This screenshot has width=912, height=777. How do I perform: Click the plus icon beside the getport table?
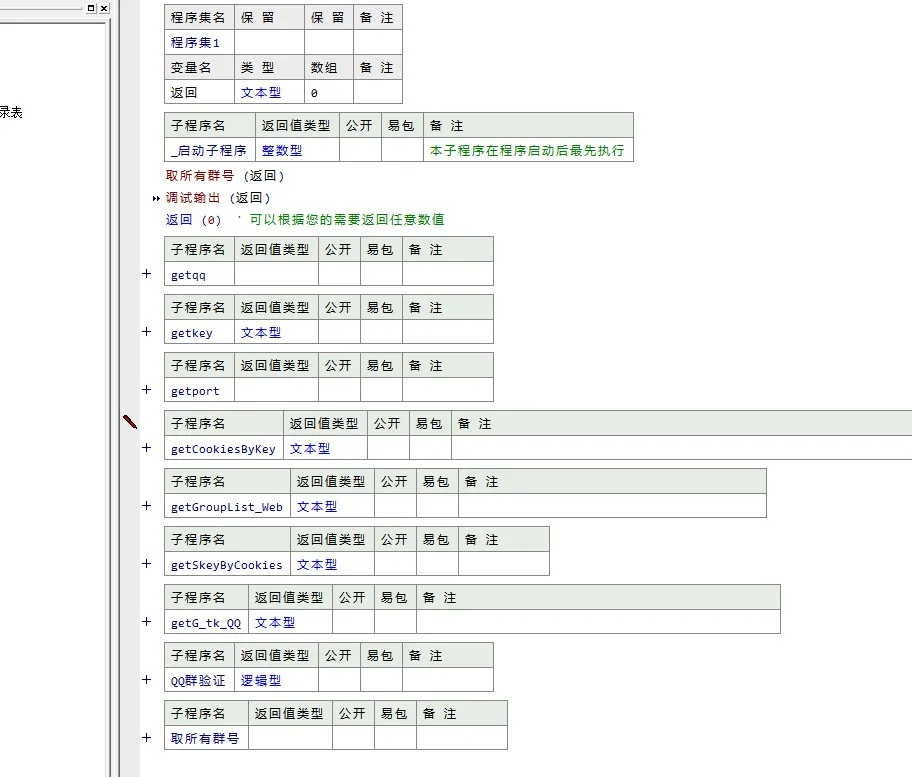(x=146, y=388)
